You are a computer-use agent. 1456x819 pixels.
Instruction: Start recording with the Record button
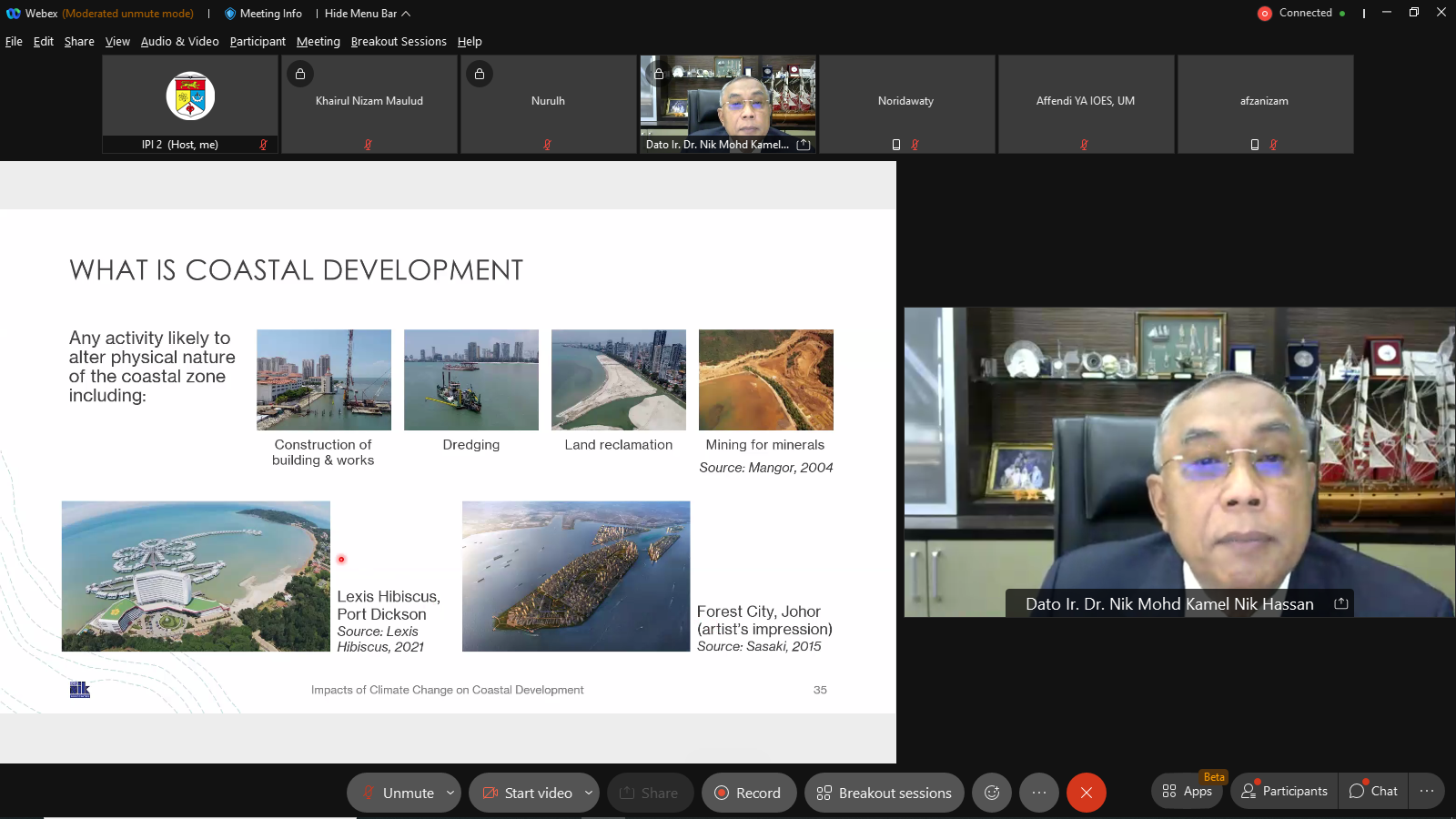click(x=748, y=793)
